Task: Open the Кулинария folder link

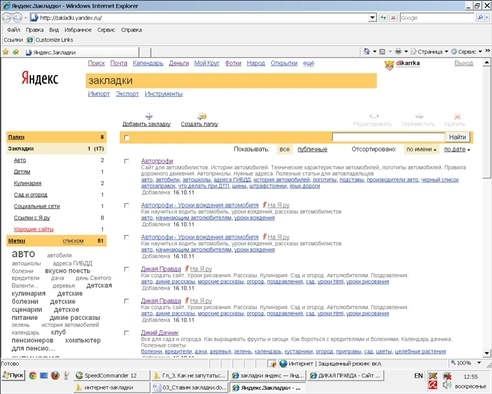Action: coord(28,183)
